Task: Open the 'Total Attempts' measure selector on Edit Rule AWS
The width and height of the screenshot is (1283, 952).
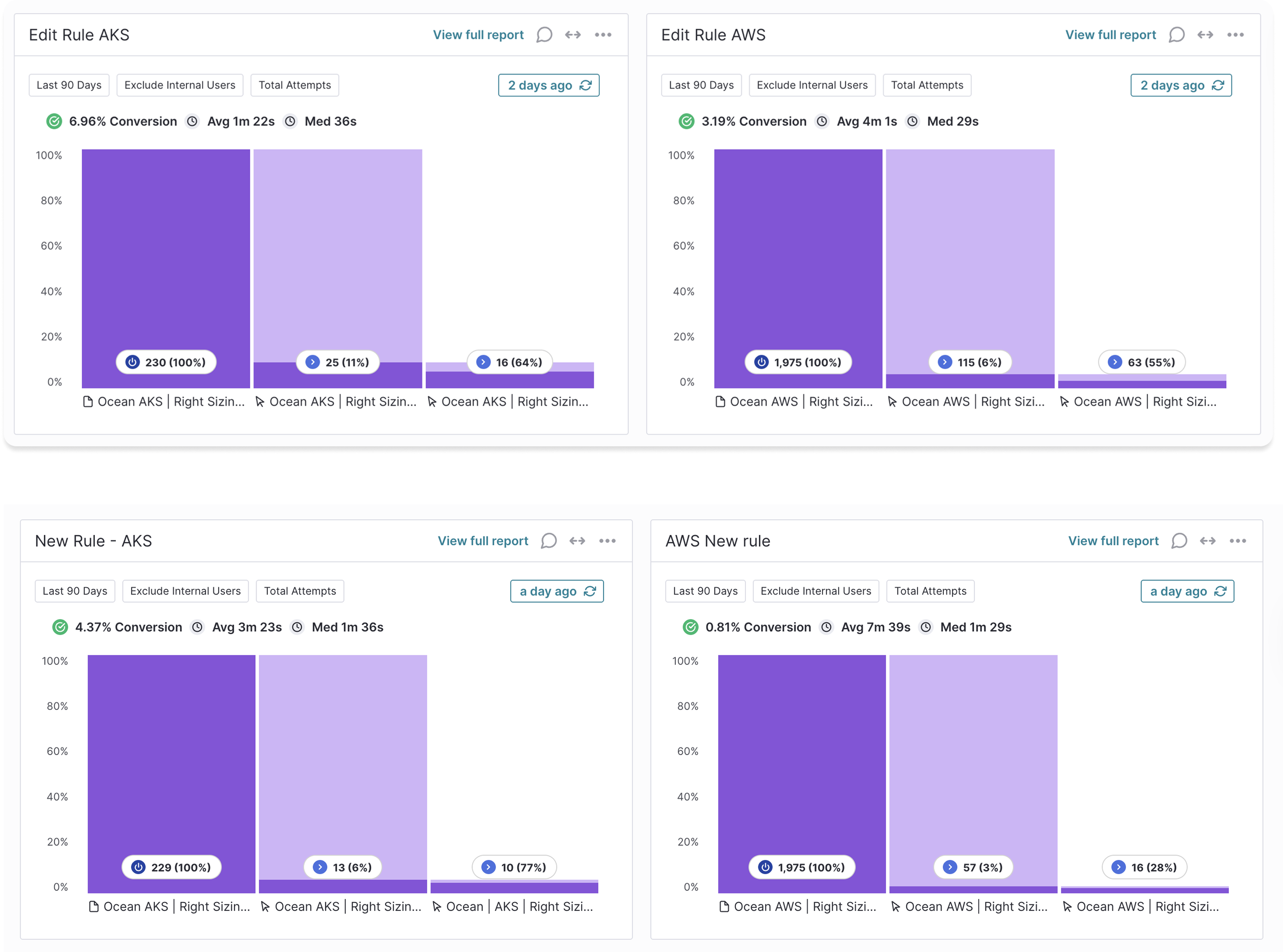Action: point(927,85)
